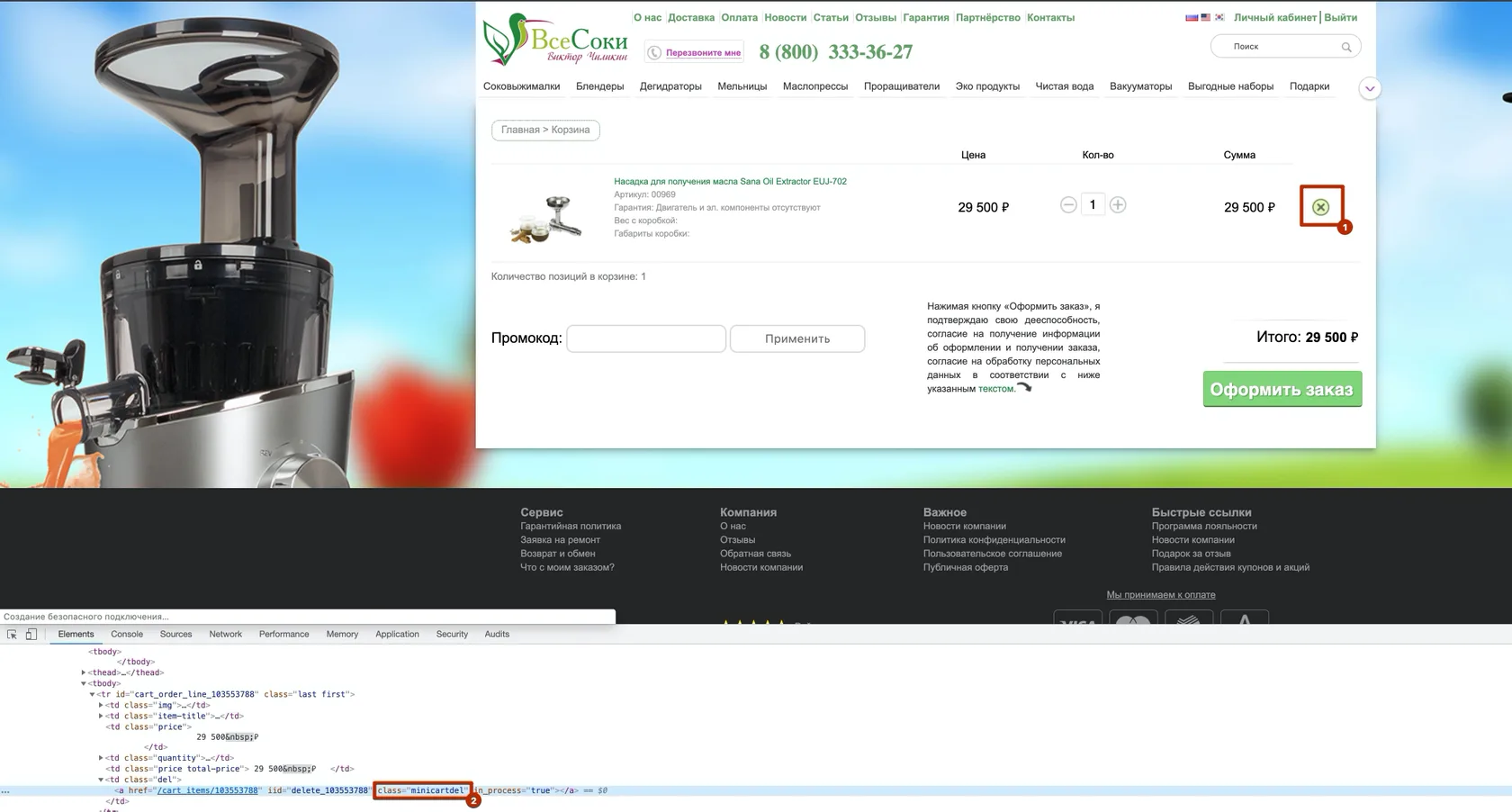1512x812 pixels.
Task: Click the search magnifier icon
Action: pos(1346,47)
